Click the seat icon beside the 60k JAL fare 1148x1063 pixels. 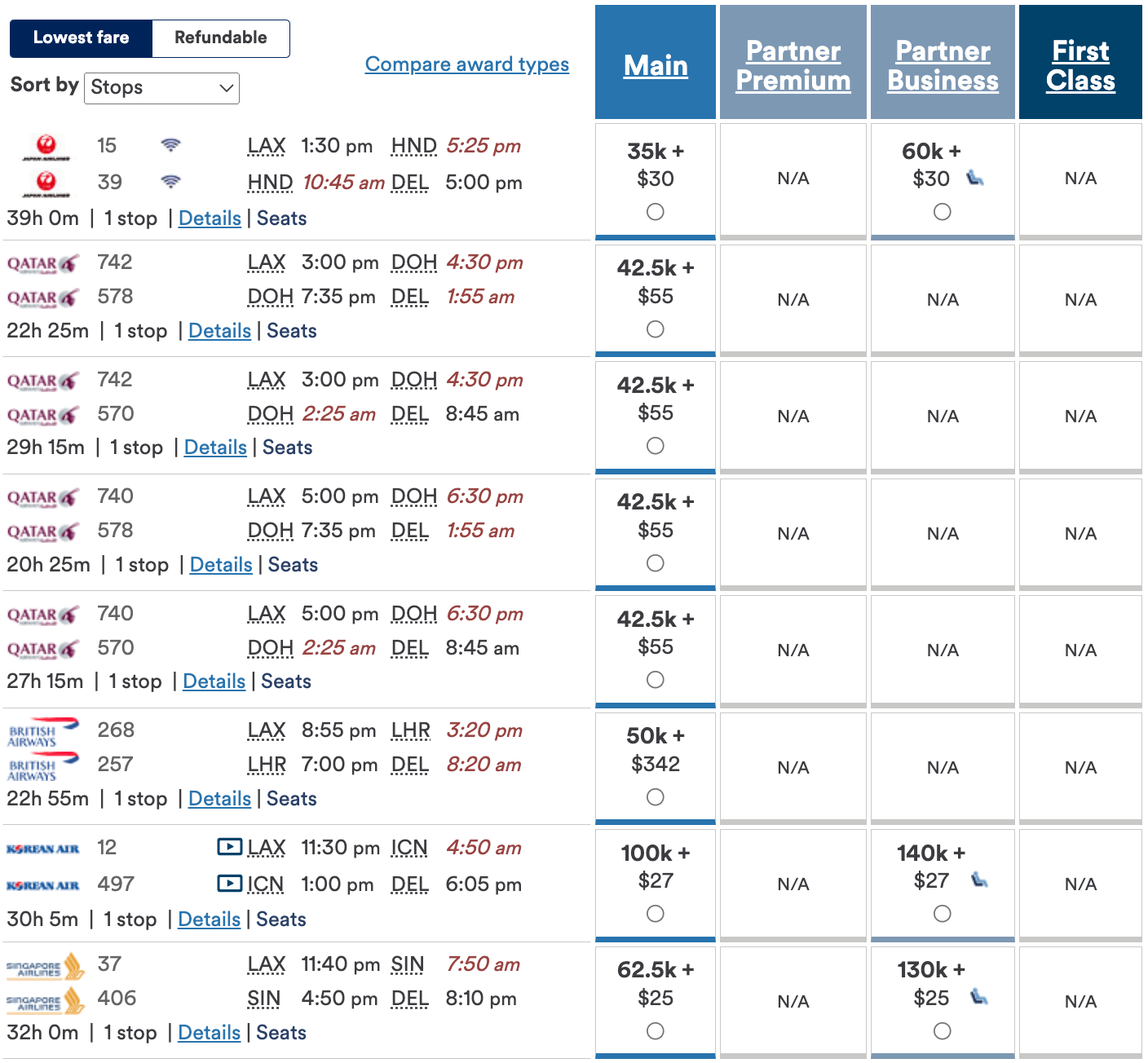[976, 179]
